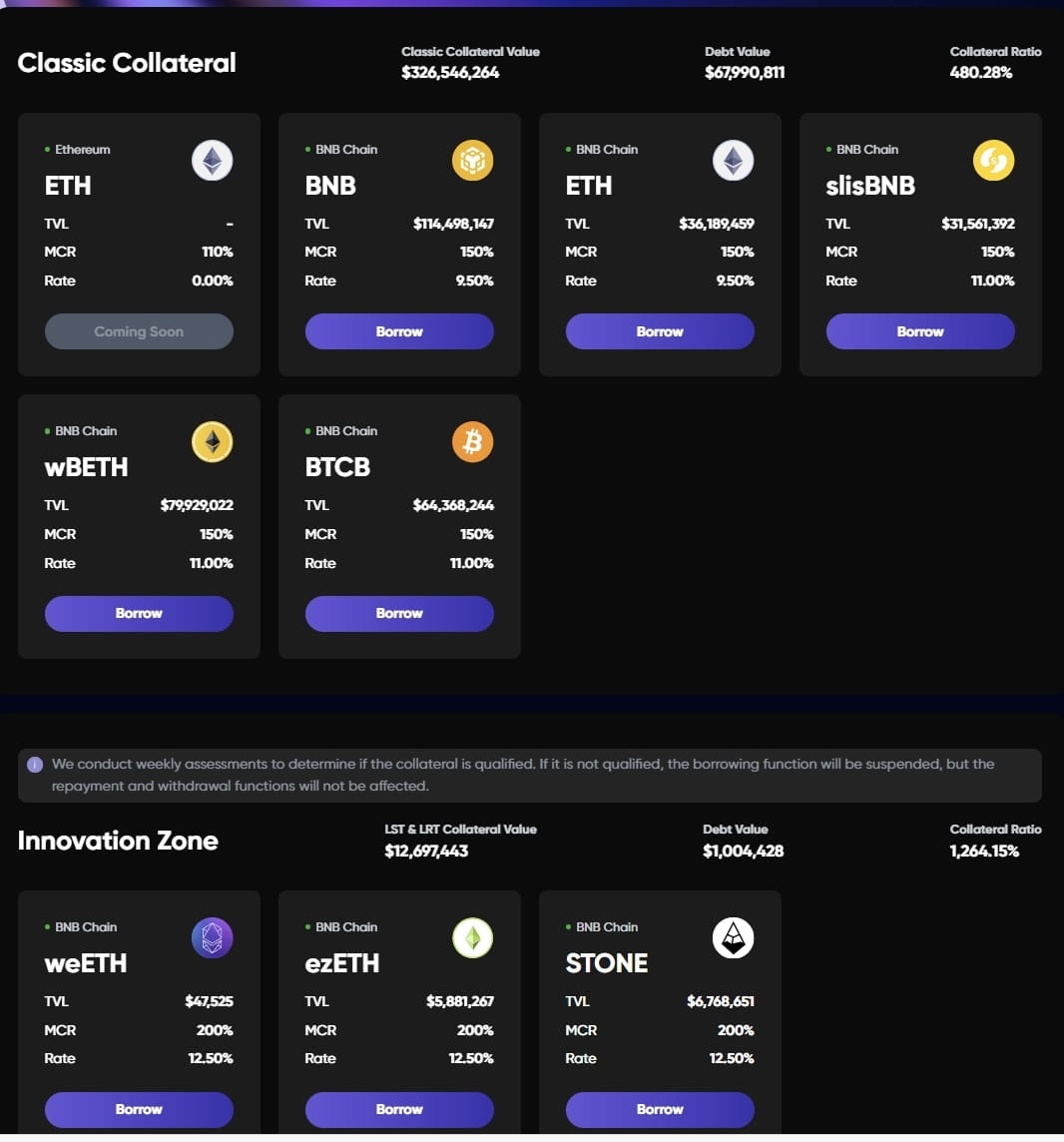Image resolution: width=1064 pixels, height=1142 pixels.
Task: Click the Coming Soon button on the Ethereum ETH card
Action: click(x=139, y=331)
